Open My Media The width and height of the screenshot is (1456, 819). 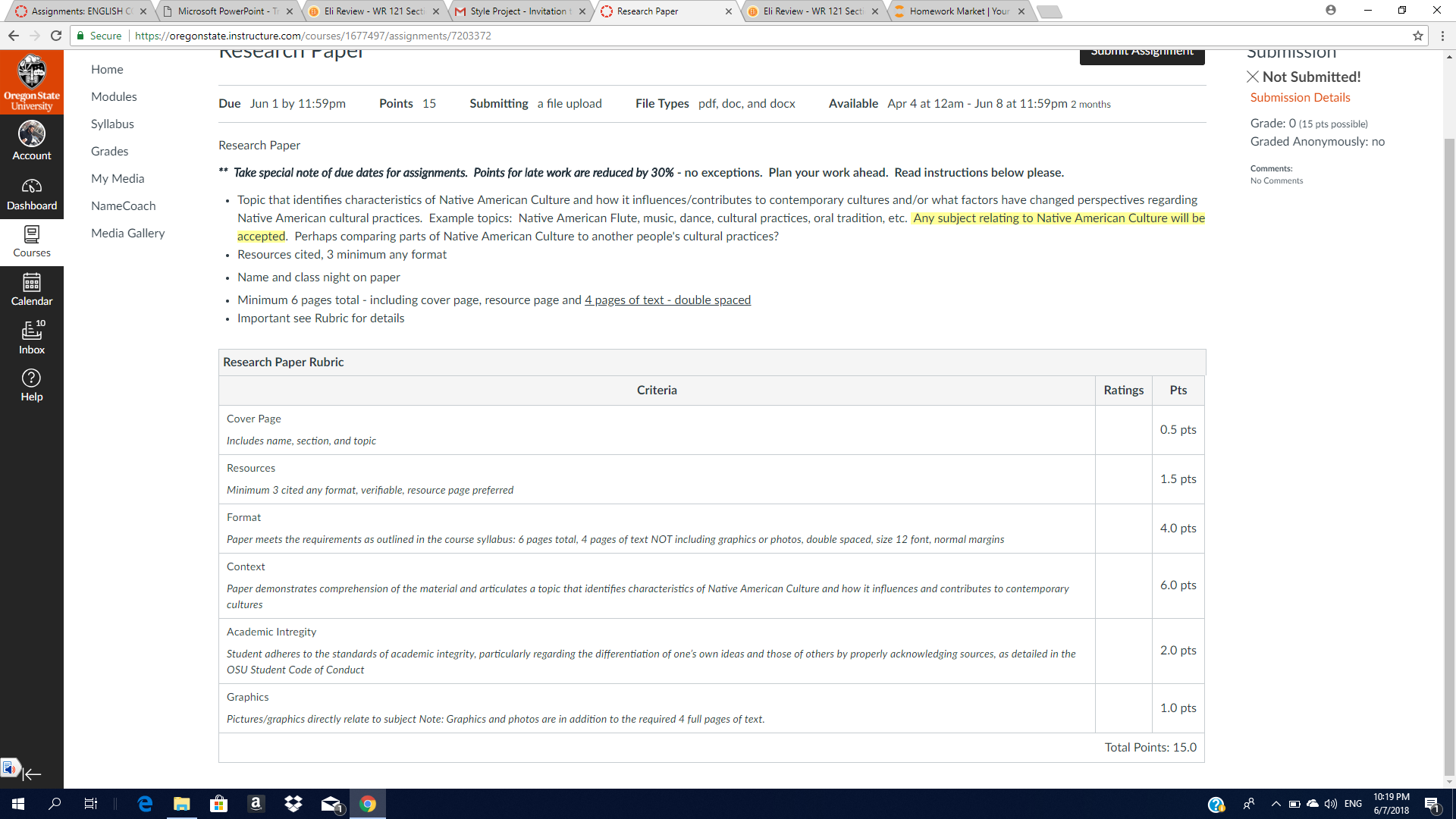(118, 178)
